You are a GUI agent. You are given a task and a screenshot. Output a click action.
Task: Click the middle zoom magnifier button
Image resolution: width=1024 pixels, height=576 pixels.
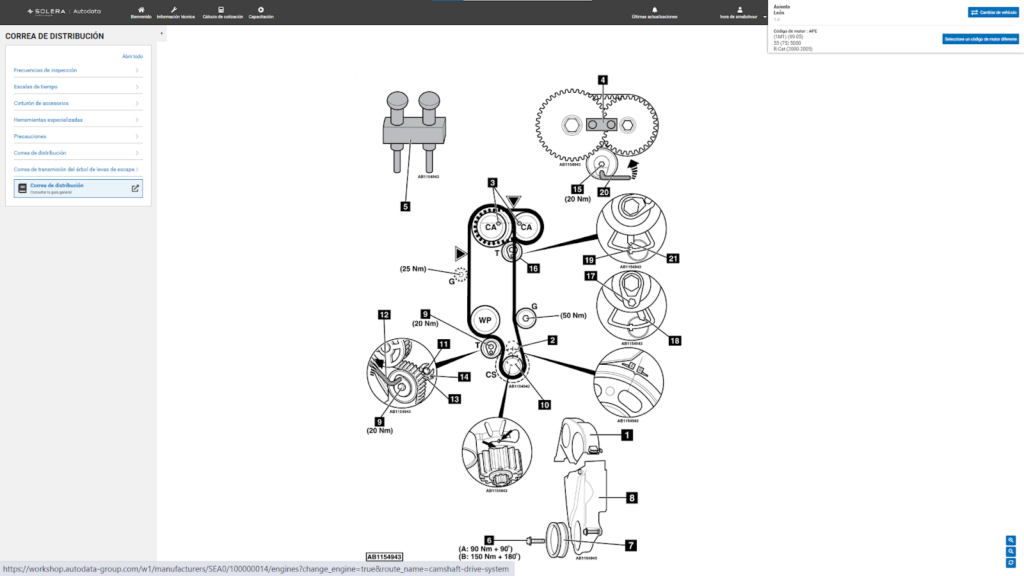coord(1011,551)
